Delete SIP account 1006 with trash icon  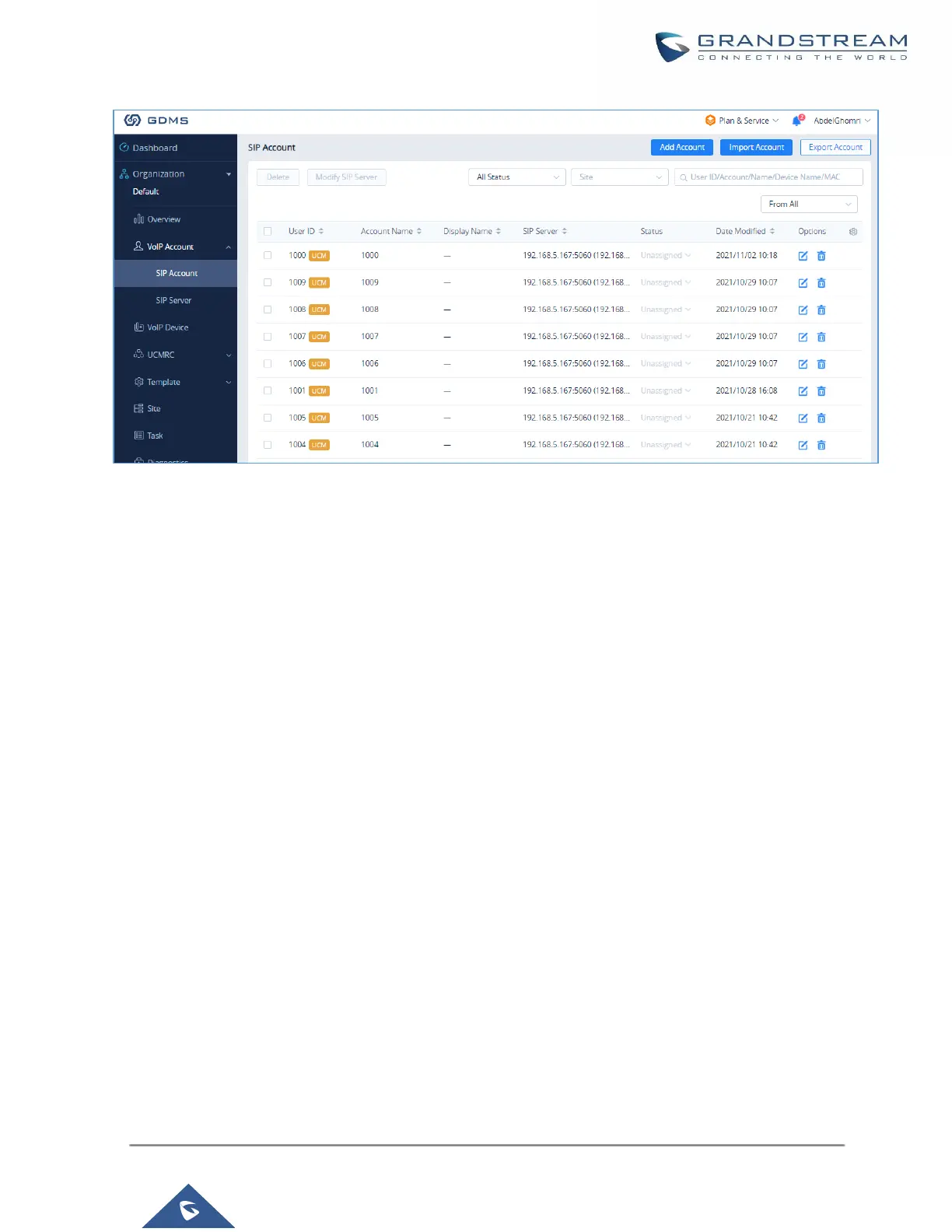821,364
